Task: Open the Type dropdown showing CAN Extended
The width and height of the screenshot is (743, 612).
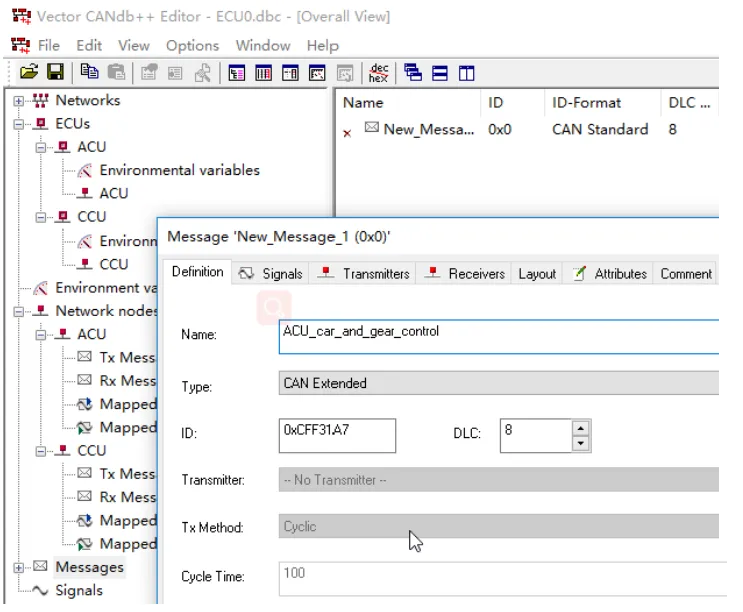Action: [499, 383]
